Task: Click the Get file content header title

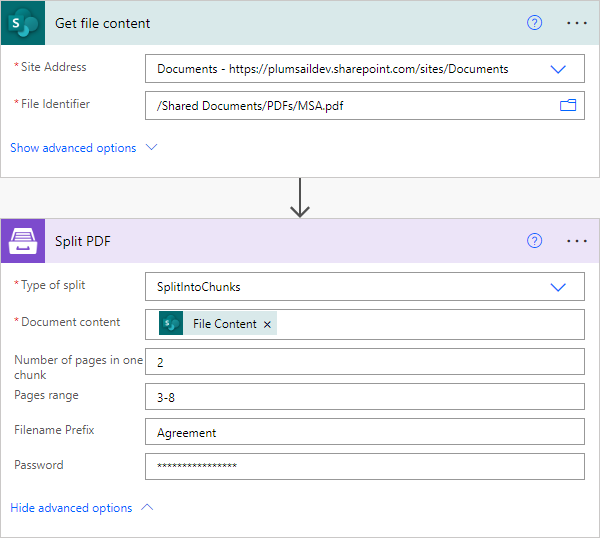Action: point(103,23)
